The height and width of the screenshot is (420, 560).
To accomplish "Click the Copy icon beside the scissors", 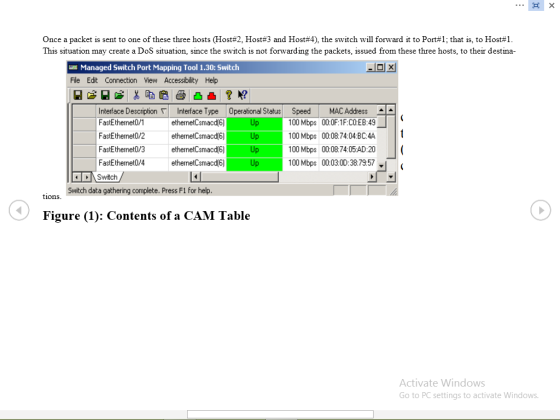I will tap(150, 95).
